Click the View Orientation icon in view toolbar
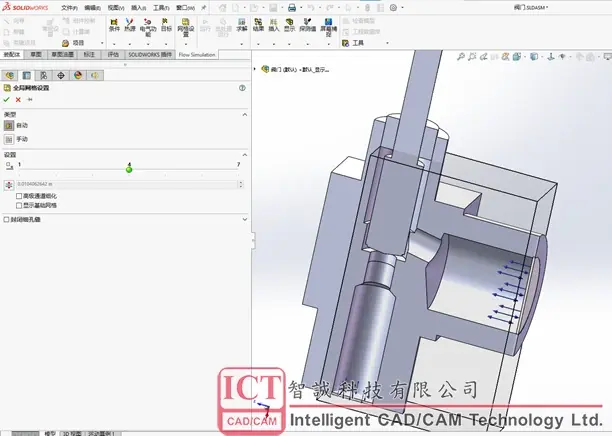612x436 pixels. 517,57
